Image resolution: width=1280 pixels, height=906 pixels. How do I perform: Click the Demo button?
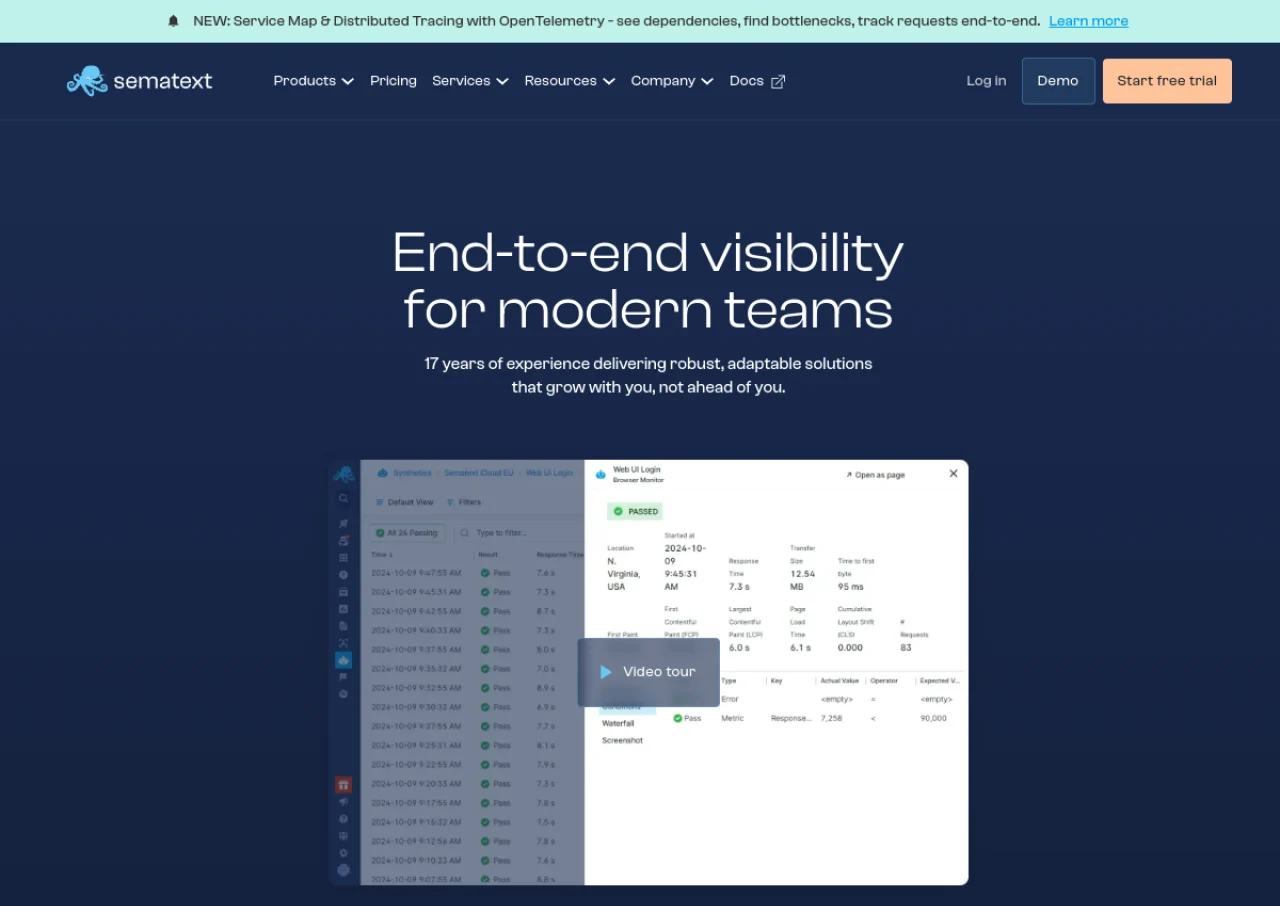(x=1058, y=81)
